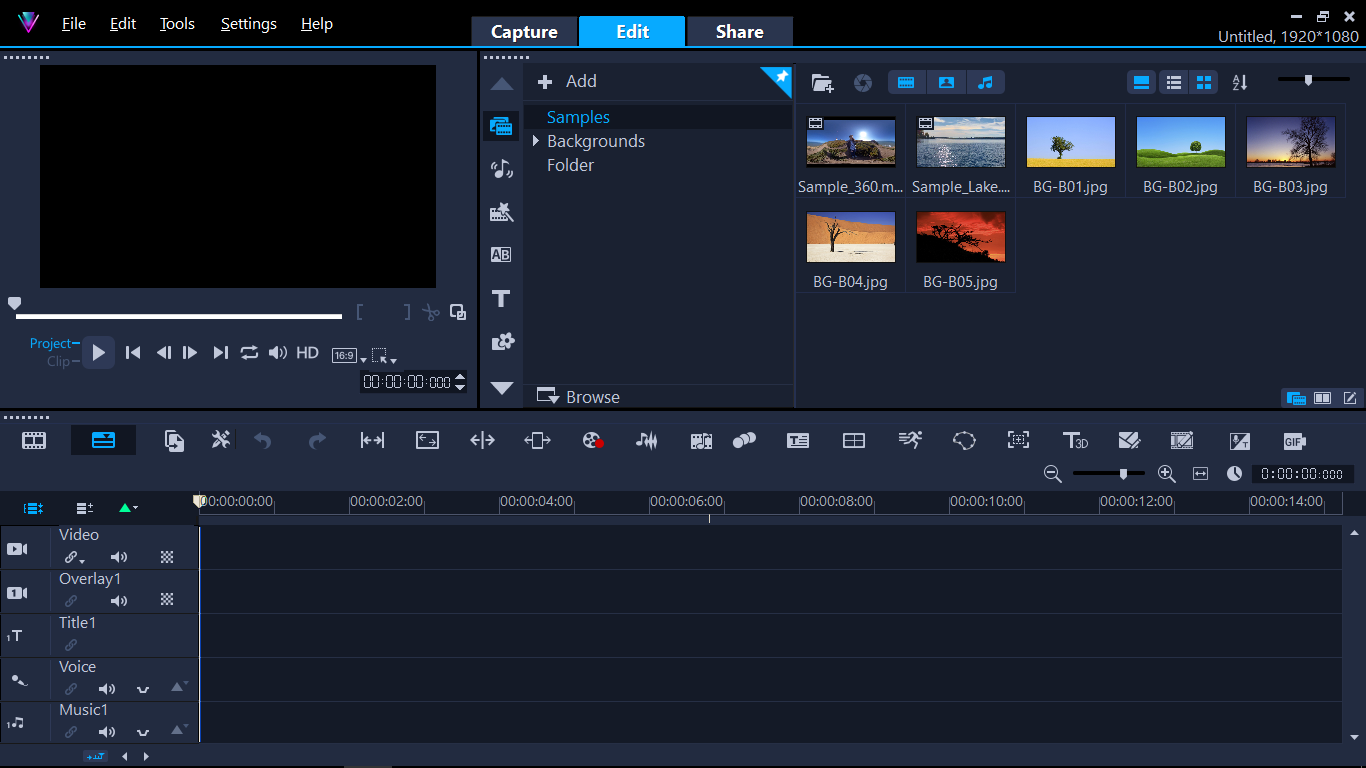Select the BG-B05.jpg thumbnail
The image size is (1366, 768).
[960, 238]
